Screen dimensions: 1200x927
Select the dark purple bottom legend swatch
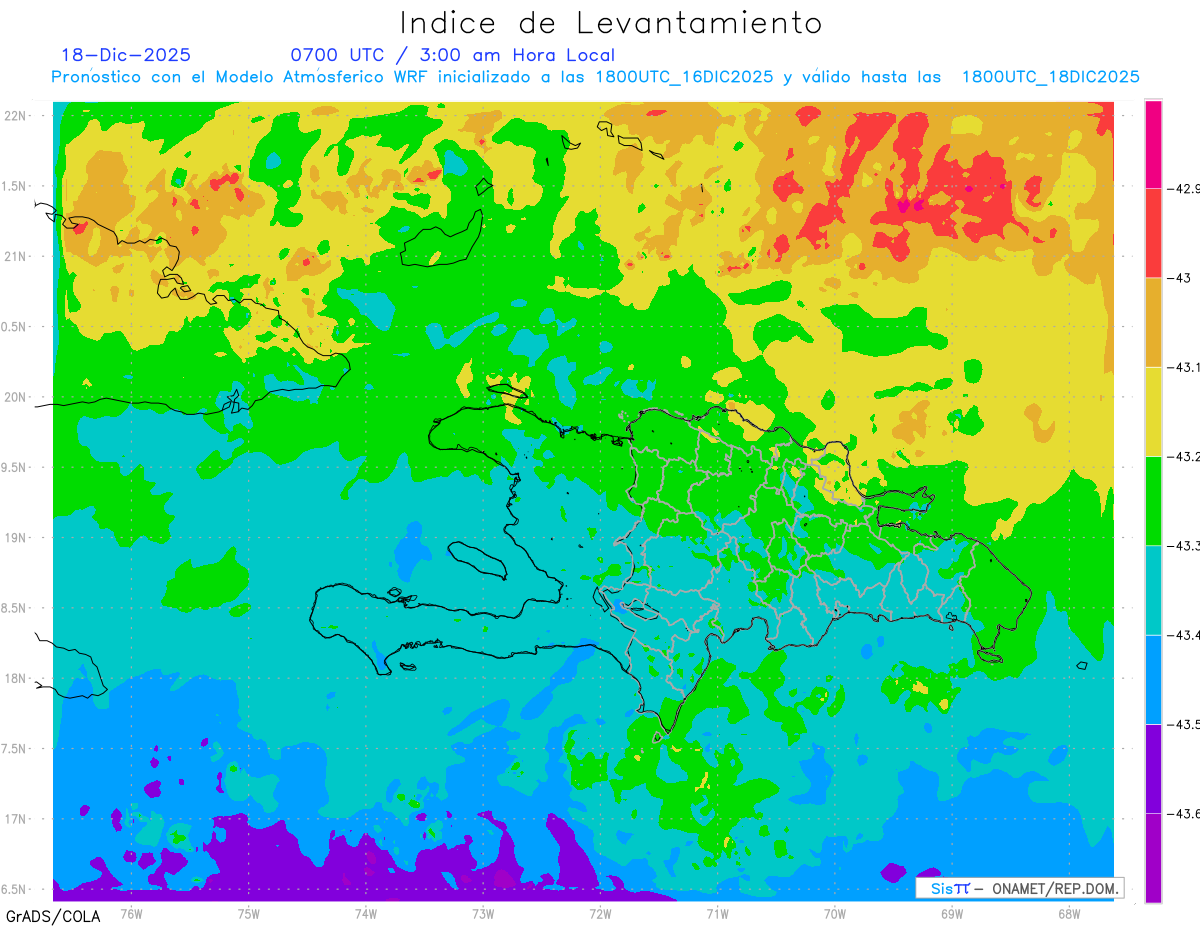pos(1153,857)
